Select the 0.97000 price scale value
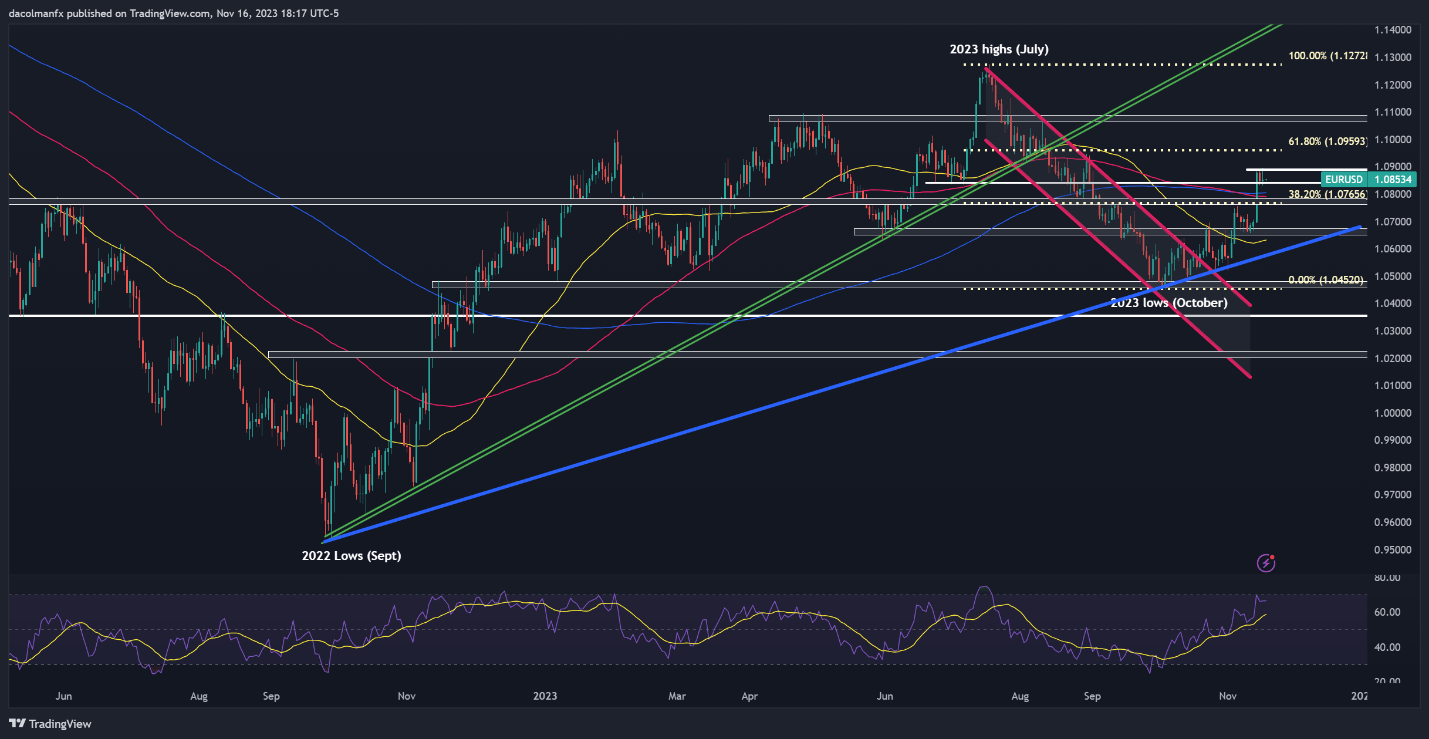Viewport: 1429px width, 739px height. (x=1392, y=494)
